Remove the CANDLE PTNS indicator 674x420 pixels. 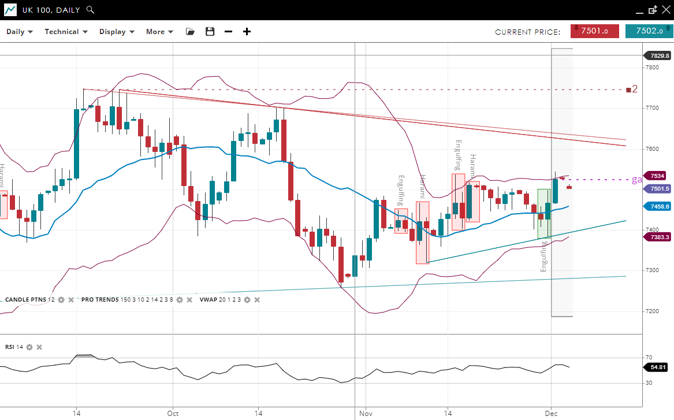coord(72,300)
